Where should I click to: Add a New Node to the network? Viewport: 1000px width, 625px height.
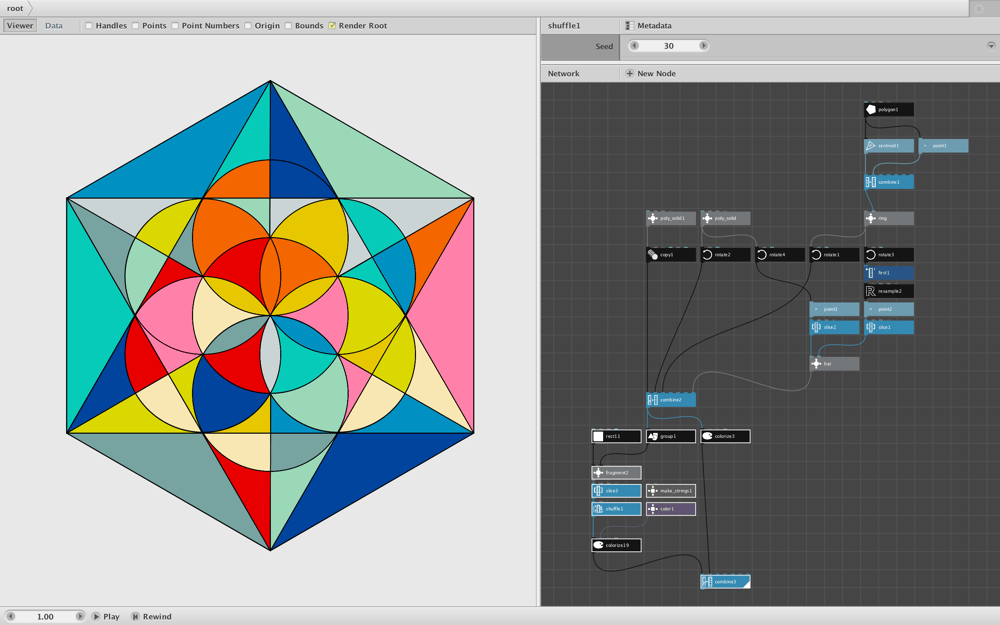click(651, 73)
